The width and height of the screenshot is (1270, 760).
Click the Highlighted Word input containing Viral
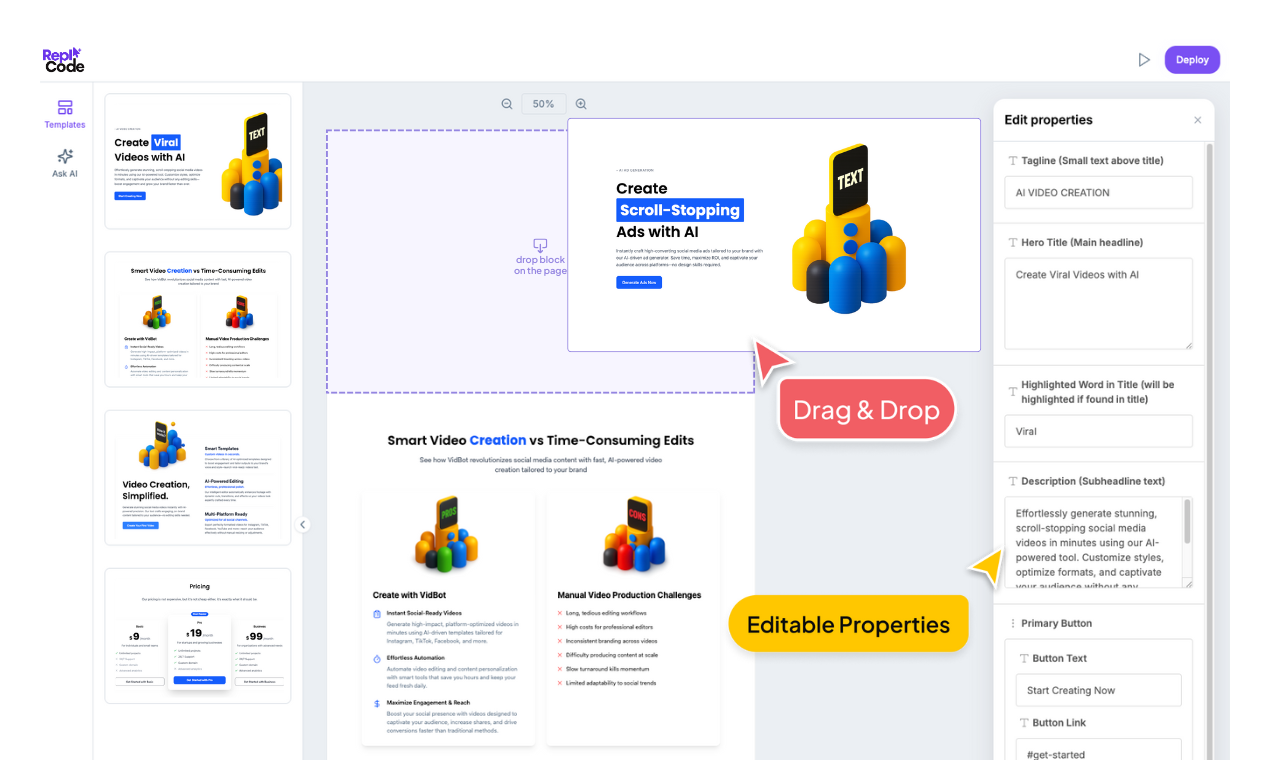[1098, 431]
